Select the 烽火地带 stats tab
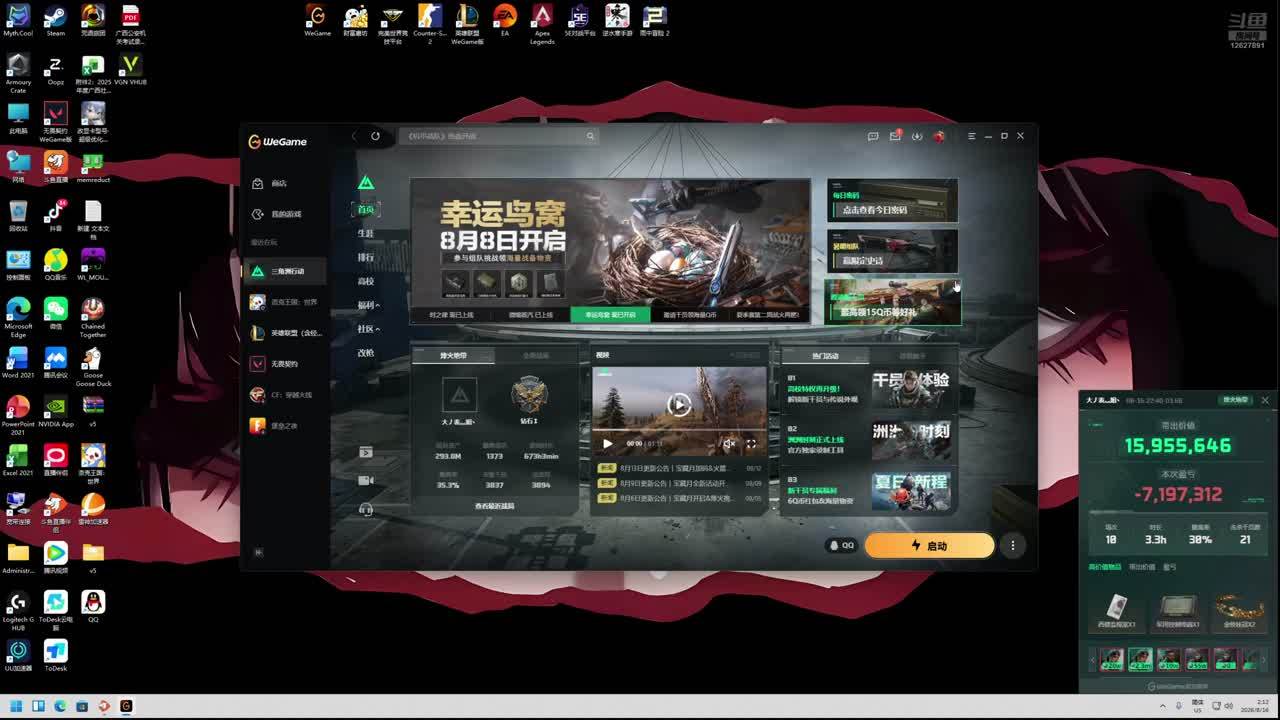1280x720 pixels. (x=453, y=356)
